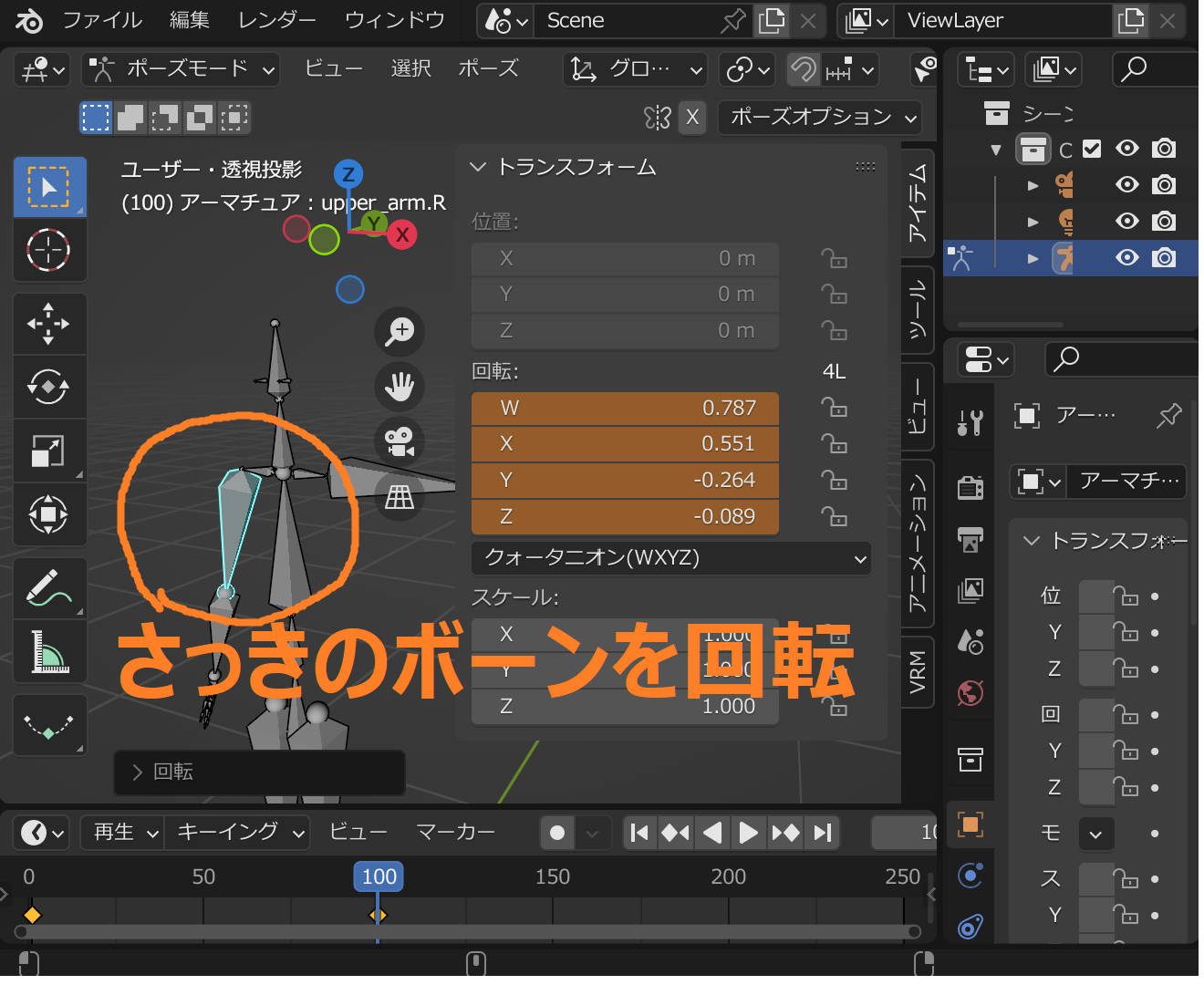Click the Cursor tool icon

click(x=49, y=249)
